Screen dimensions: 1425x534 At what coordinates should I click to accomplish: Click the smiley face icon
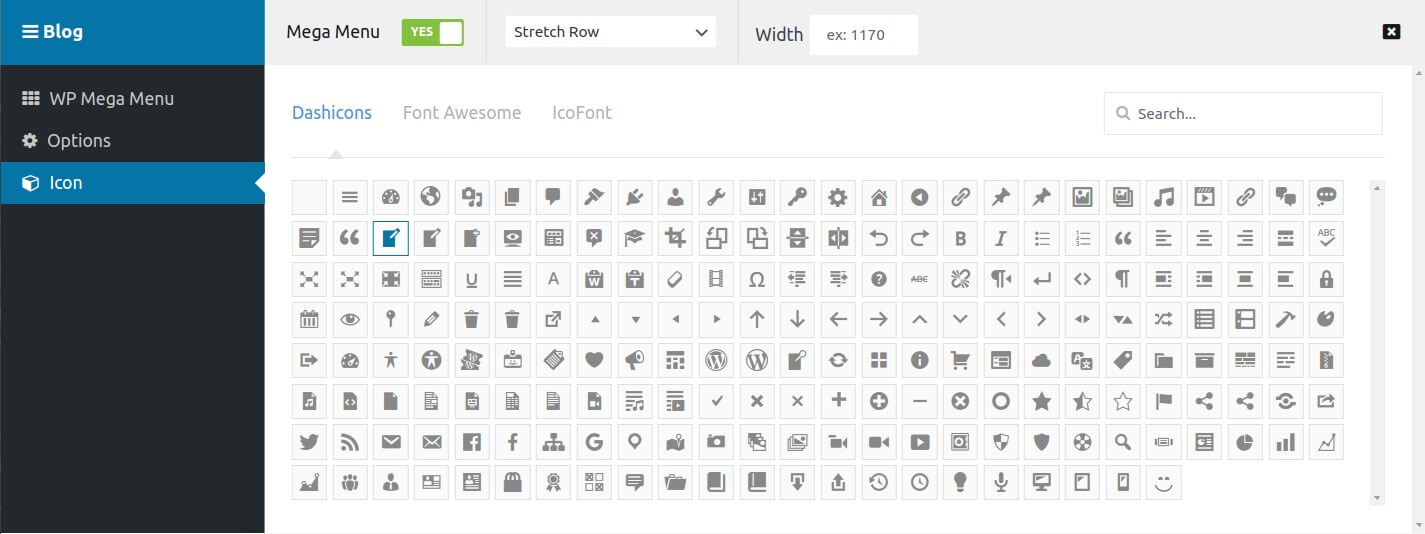click(1163, 483)
